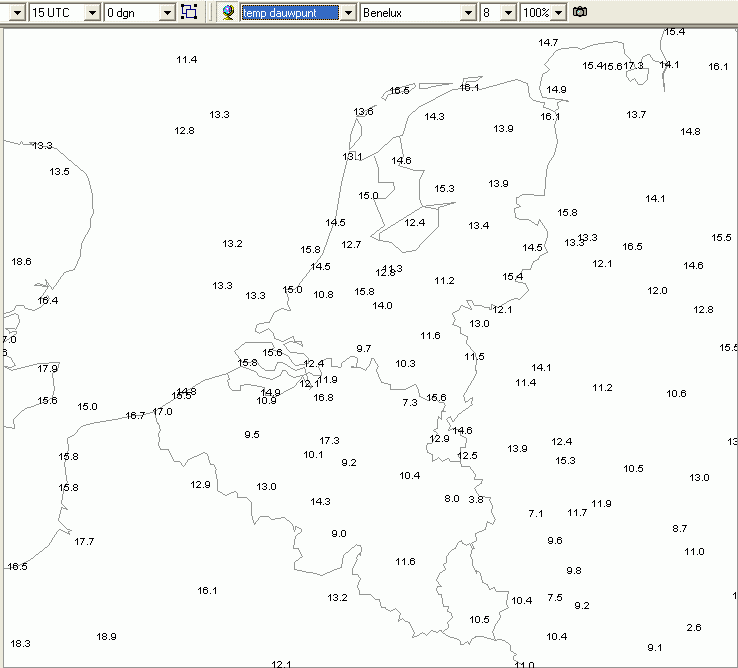Viewport: 738px width, 668px height.
Task: Open the font size 8 dropdown arrow
Action: click(508, 13)
